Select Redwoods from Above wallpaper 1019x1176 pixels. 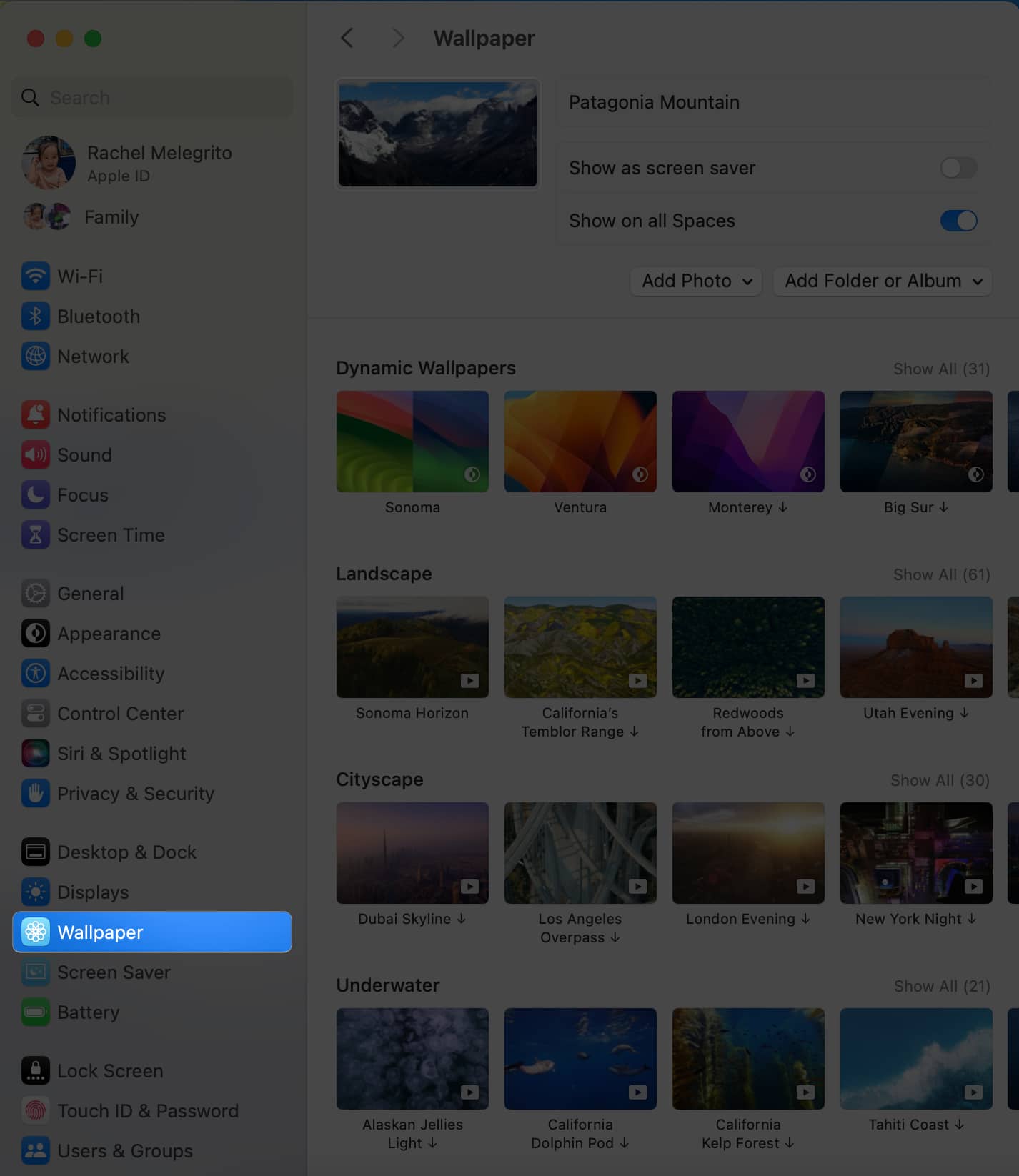(748, 647)
